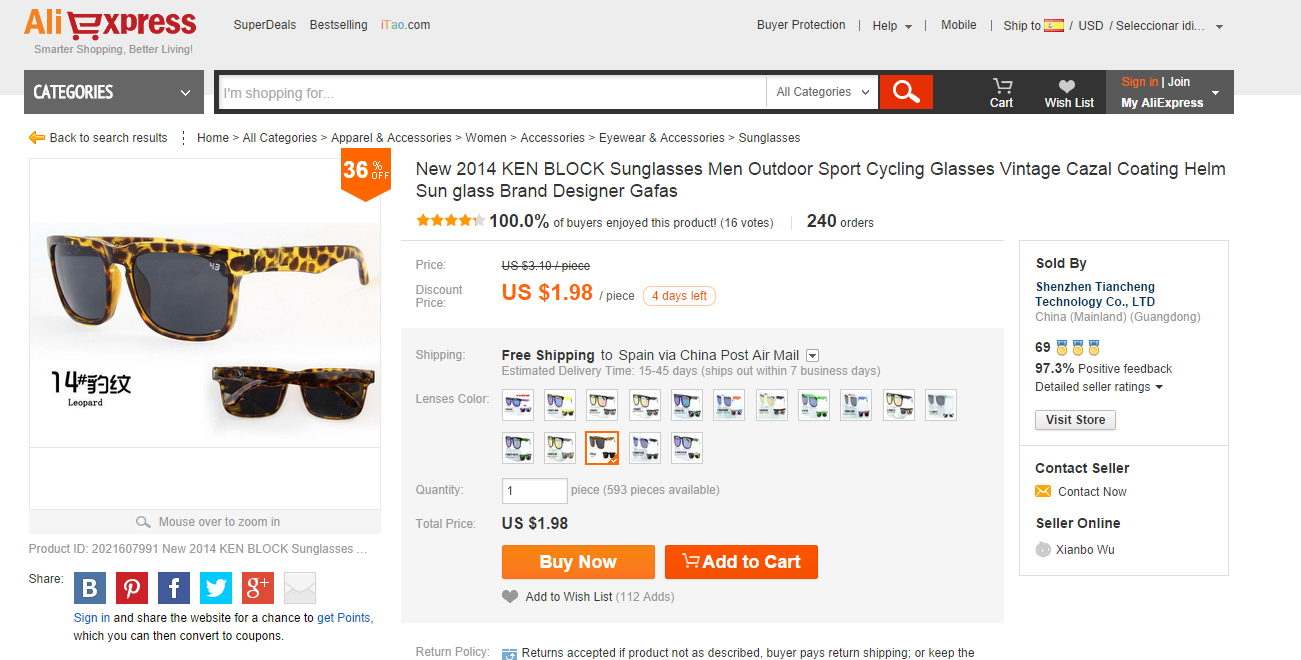Image resolution: width=1301 pixels, height=660 pixels.
Task: Open the All Categories search filter dropdown
Action: click(822, 92)
